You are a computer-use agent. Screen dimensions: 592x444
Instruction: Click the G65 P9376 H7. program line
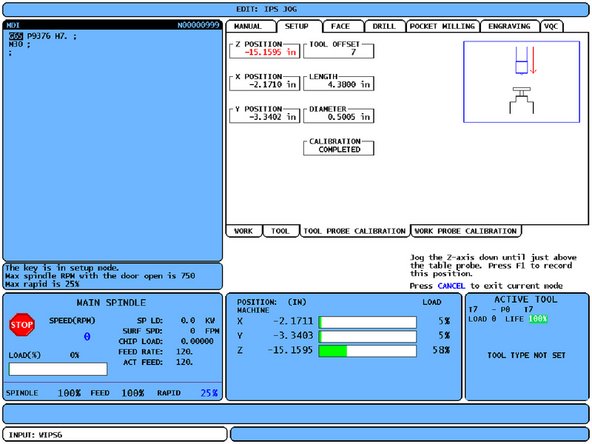(x=42, y=36)
